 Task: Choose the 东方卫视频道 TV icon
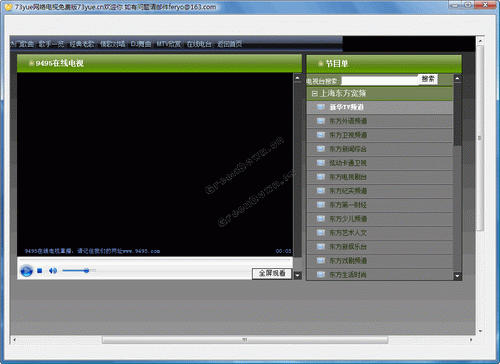point(321,135)
